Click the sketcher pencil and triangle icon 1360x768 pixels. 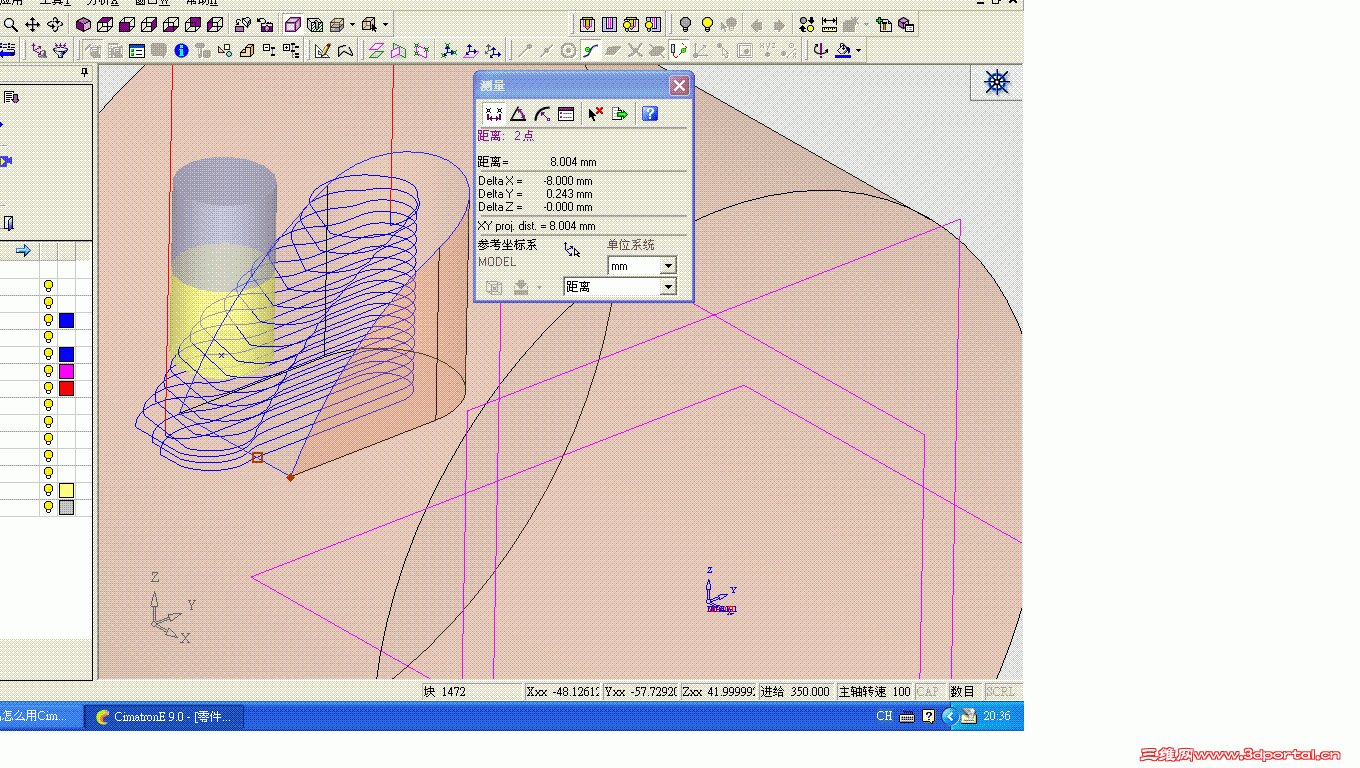(x=322, y=50)
